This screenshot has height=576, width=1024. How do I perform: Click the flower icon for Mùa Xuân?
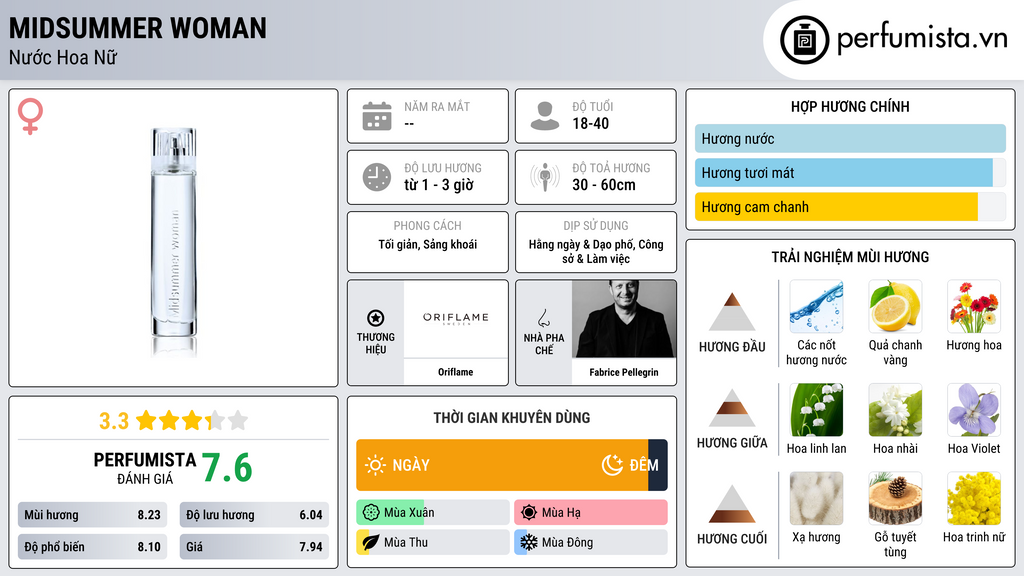coord(371,513)
